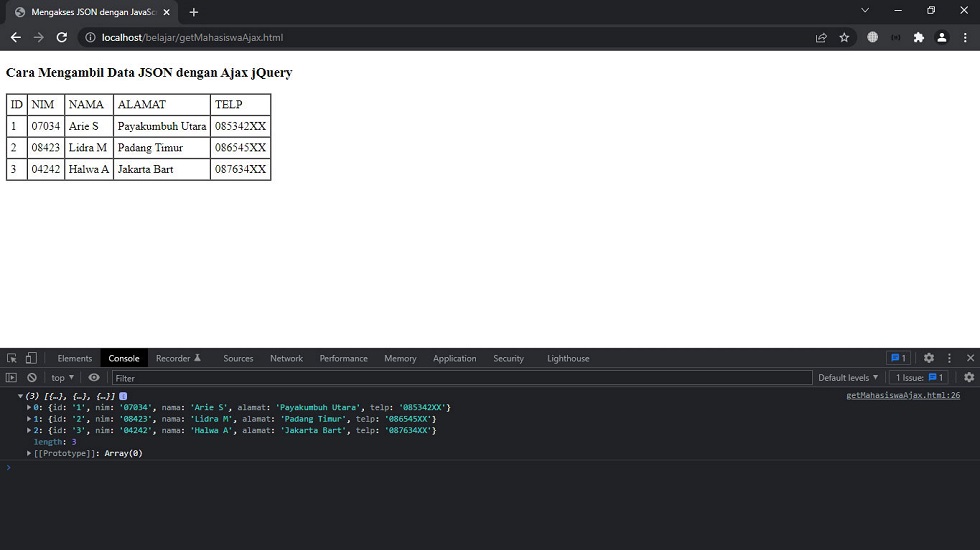Select the phone cell '087634XX'
Screen dimensions: 980x550
[241, 169]
